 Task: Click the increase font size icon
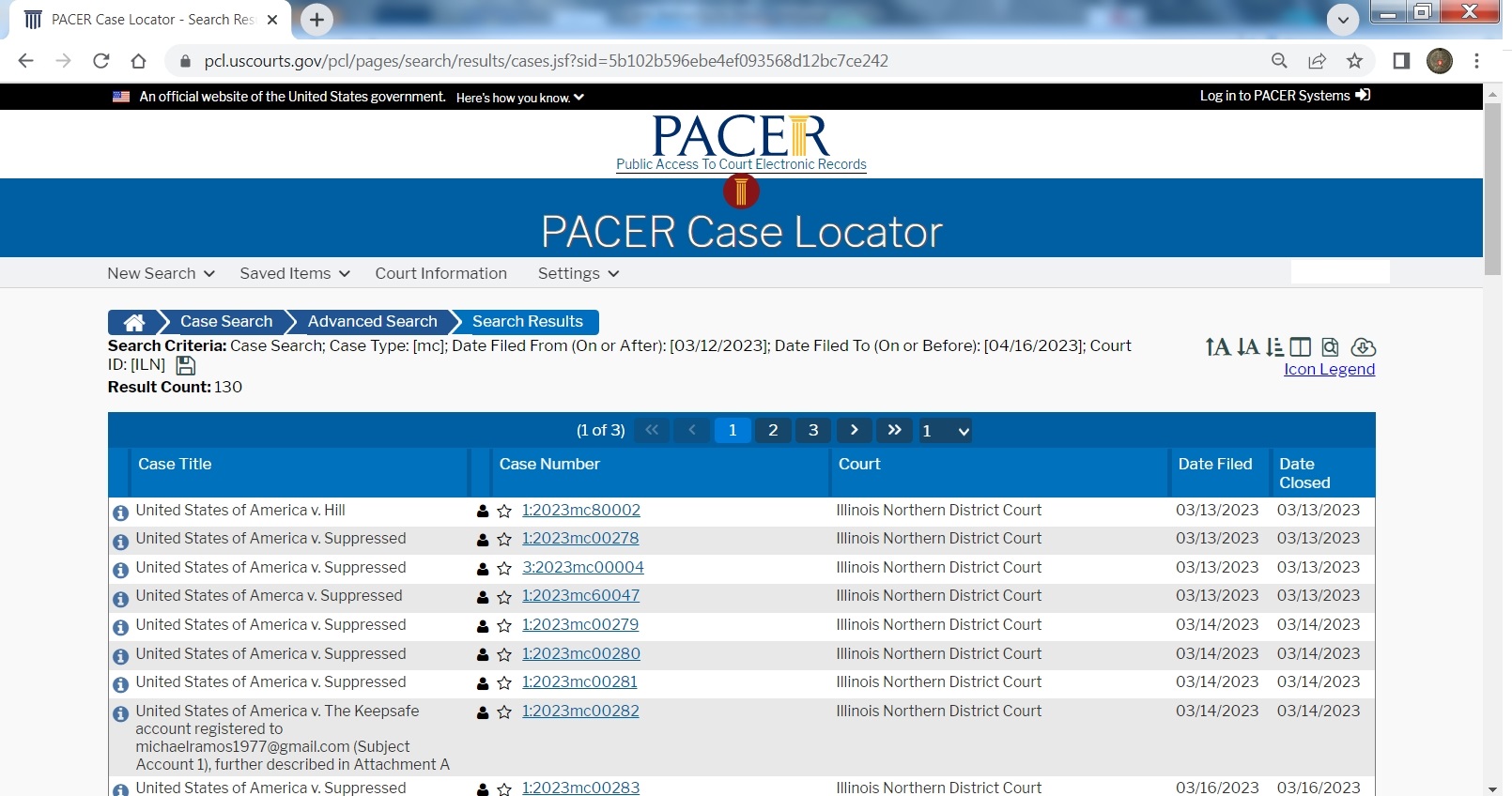point(1218,347)
